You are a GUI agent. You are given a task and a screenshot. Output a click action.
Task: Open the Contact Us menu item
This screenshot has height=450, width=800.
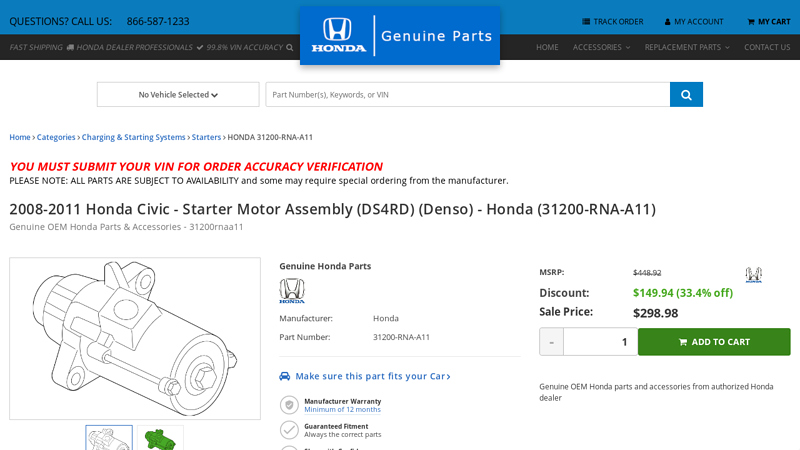pyautogui.click(x=767, y=47)
